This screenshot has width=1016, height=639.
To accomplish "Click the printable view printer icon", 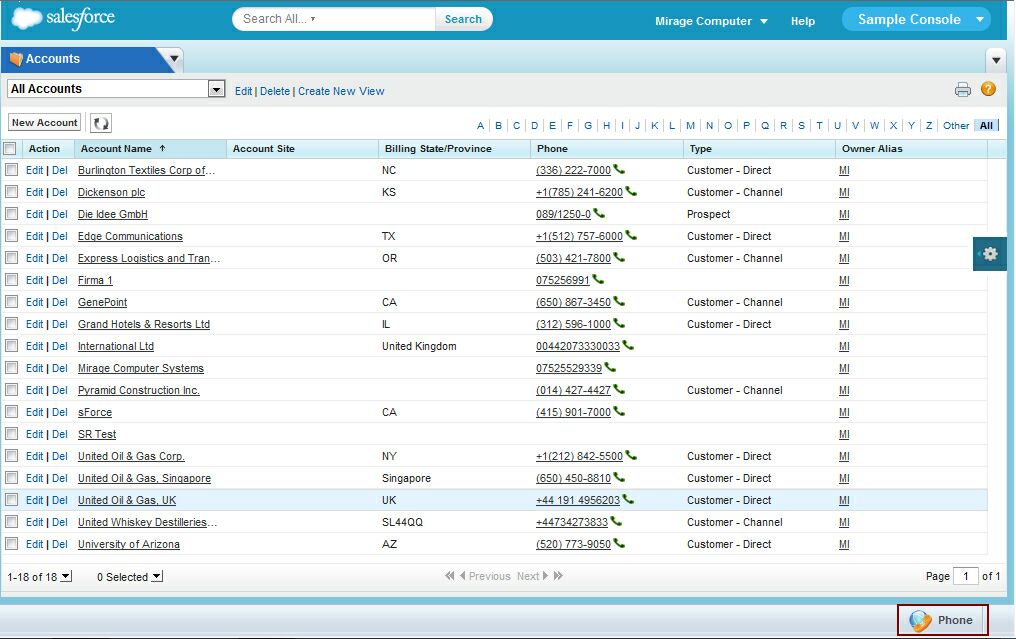I will 962,90.
